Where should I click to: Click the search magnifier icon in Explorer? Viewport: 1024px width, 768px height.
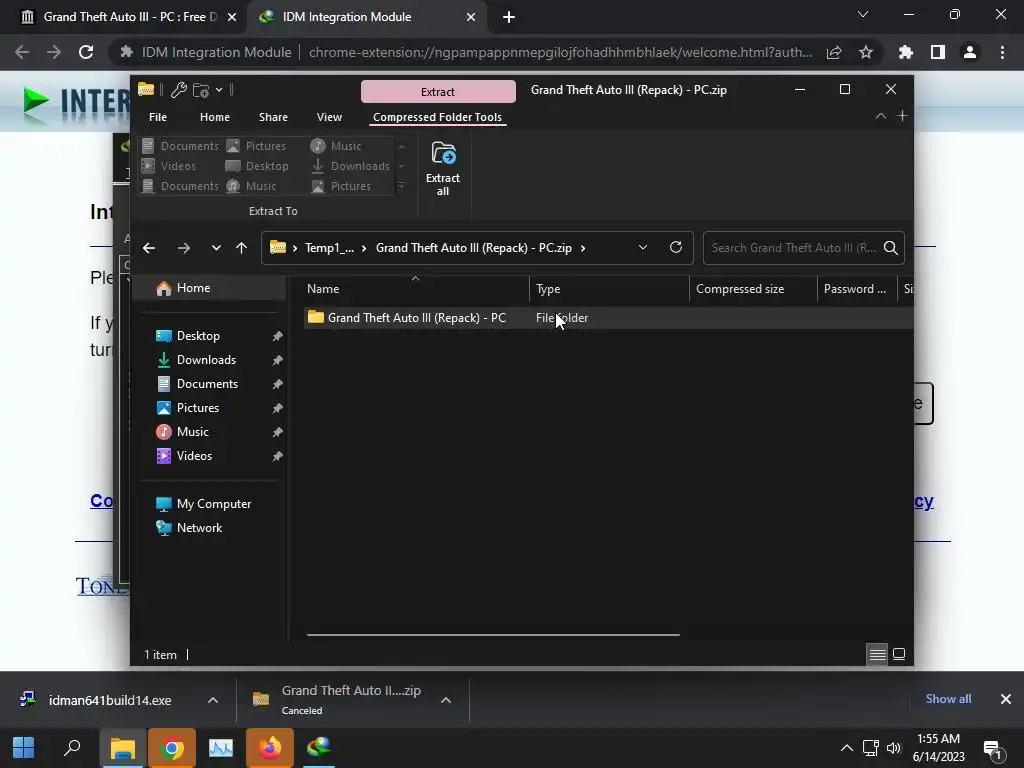click(891, 248)
